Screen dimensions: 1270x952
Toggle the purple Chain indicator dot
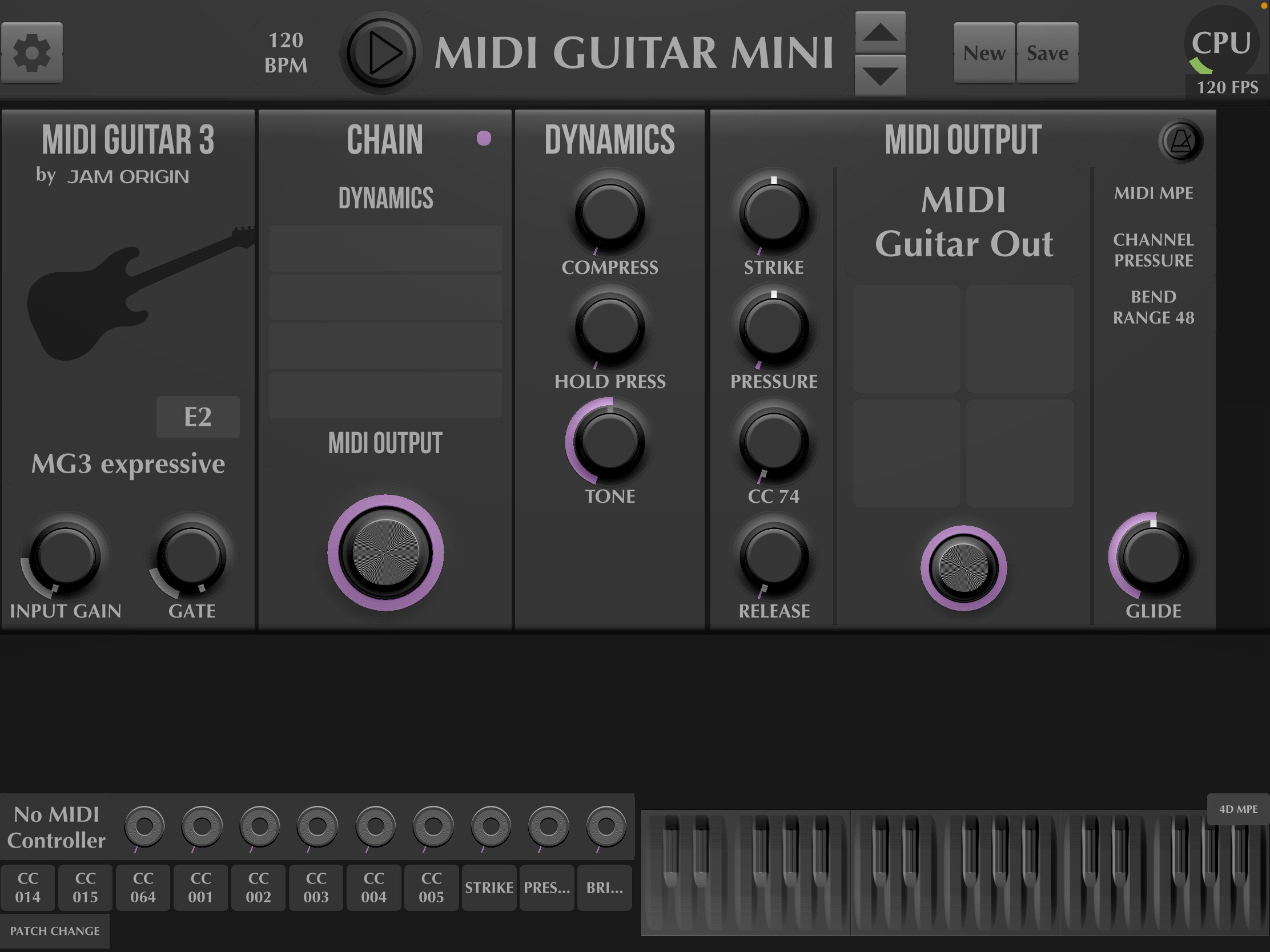pyautogui.click(x=484, y=138)
